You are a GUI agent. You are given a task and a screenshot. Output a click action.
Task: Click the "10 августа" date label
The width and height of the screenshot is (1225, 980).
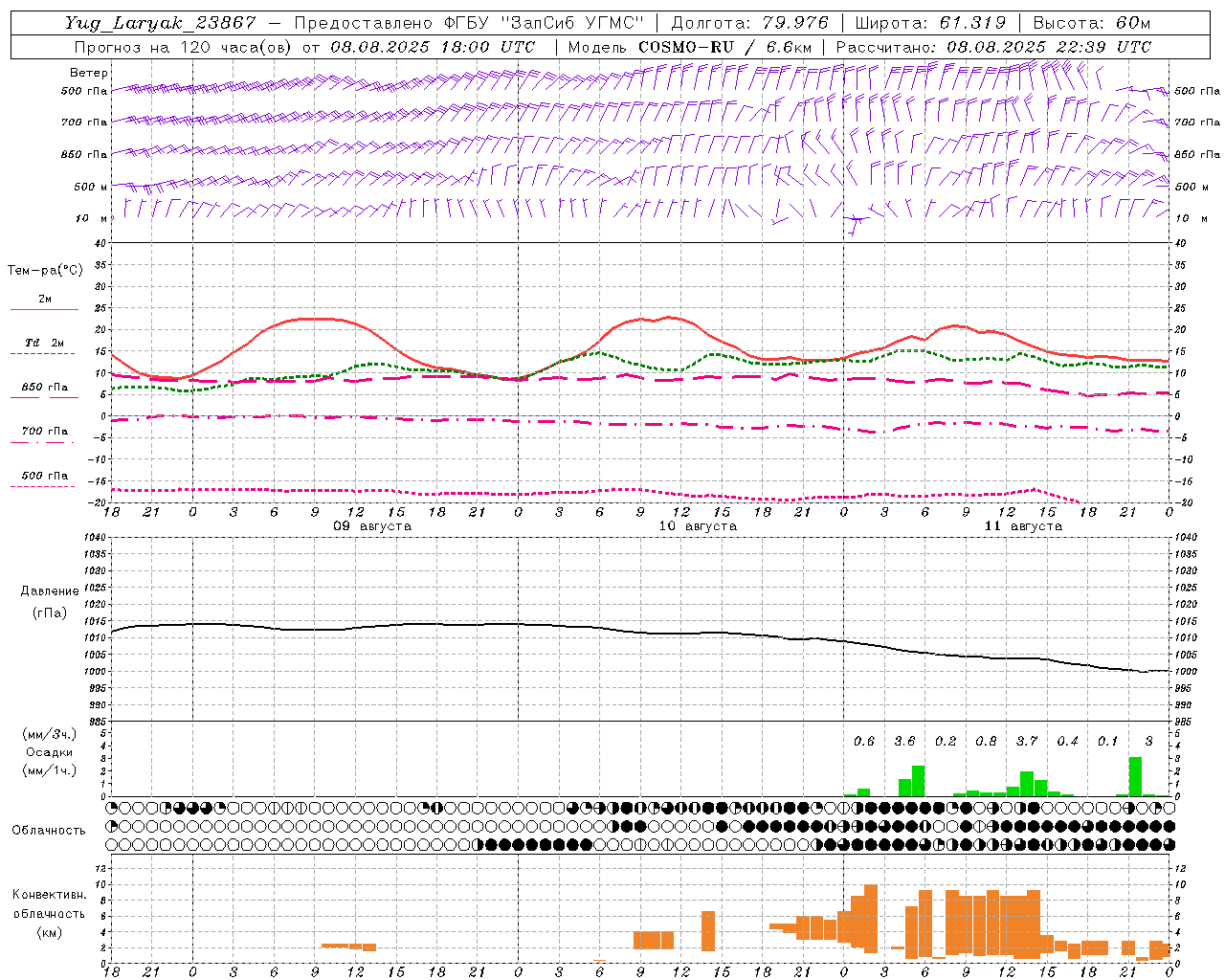click(698, 526)
